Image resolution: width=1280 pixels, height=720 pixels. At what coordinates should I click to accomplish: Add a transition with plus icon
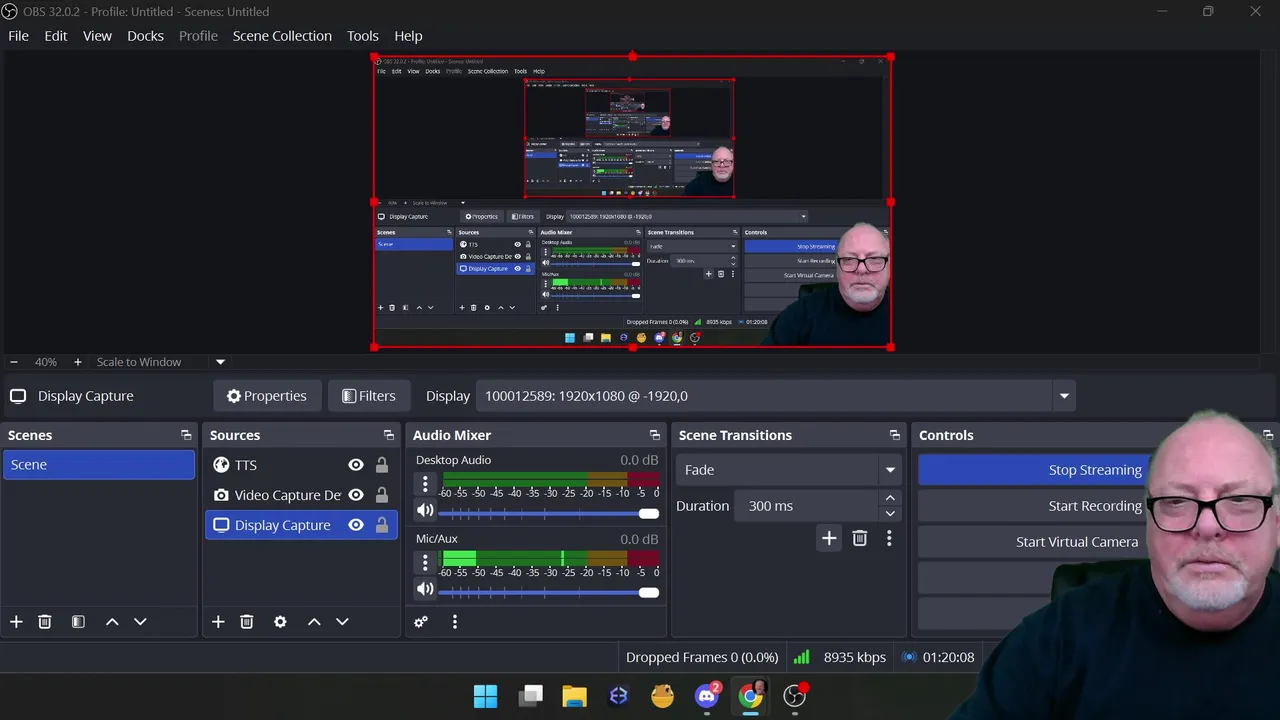[x=829, y=538]
